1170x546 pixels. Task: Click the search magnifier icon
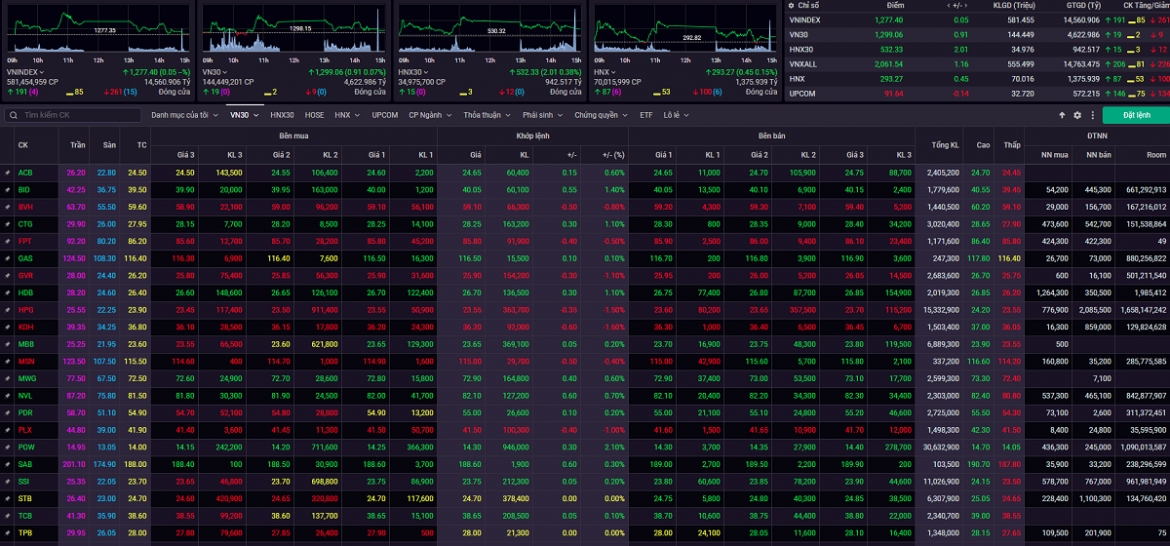[x=13, y=116]
